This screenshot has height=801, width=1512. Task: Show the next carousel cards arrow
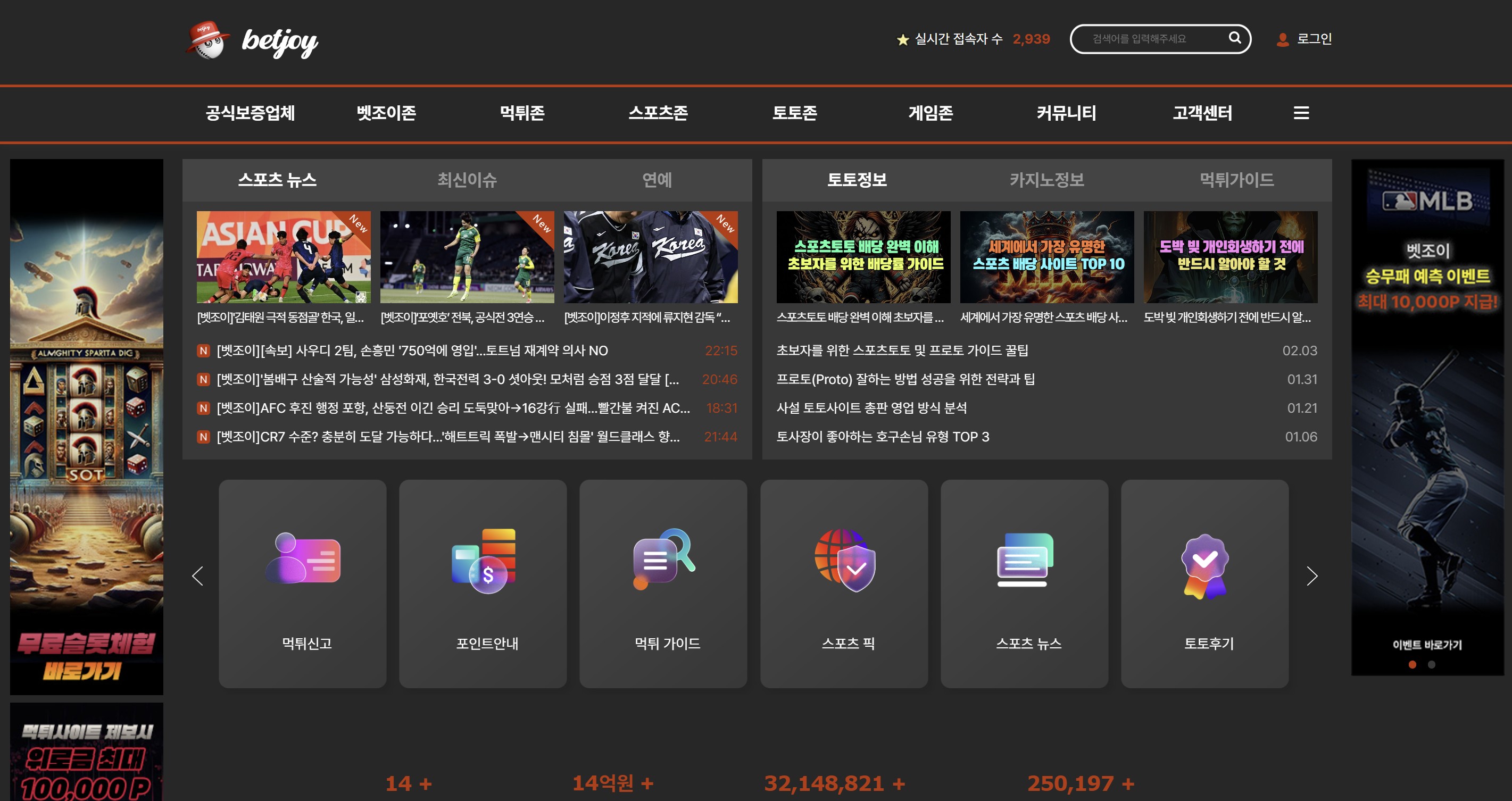point(1312,575)
